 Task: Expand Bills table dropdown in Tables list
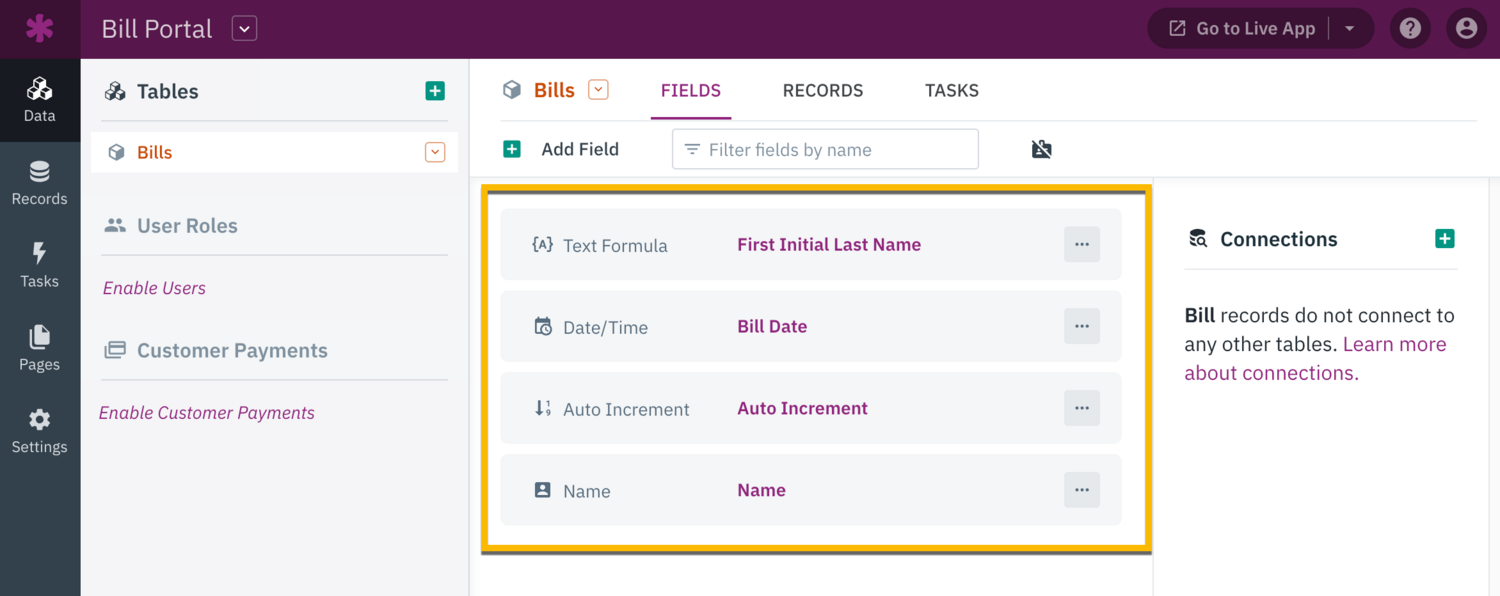[x=435, y=153]
